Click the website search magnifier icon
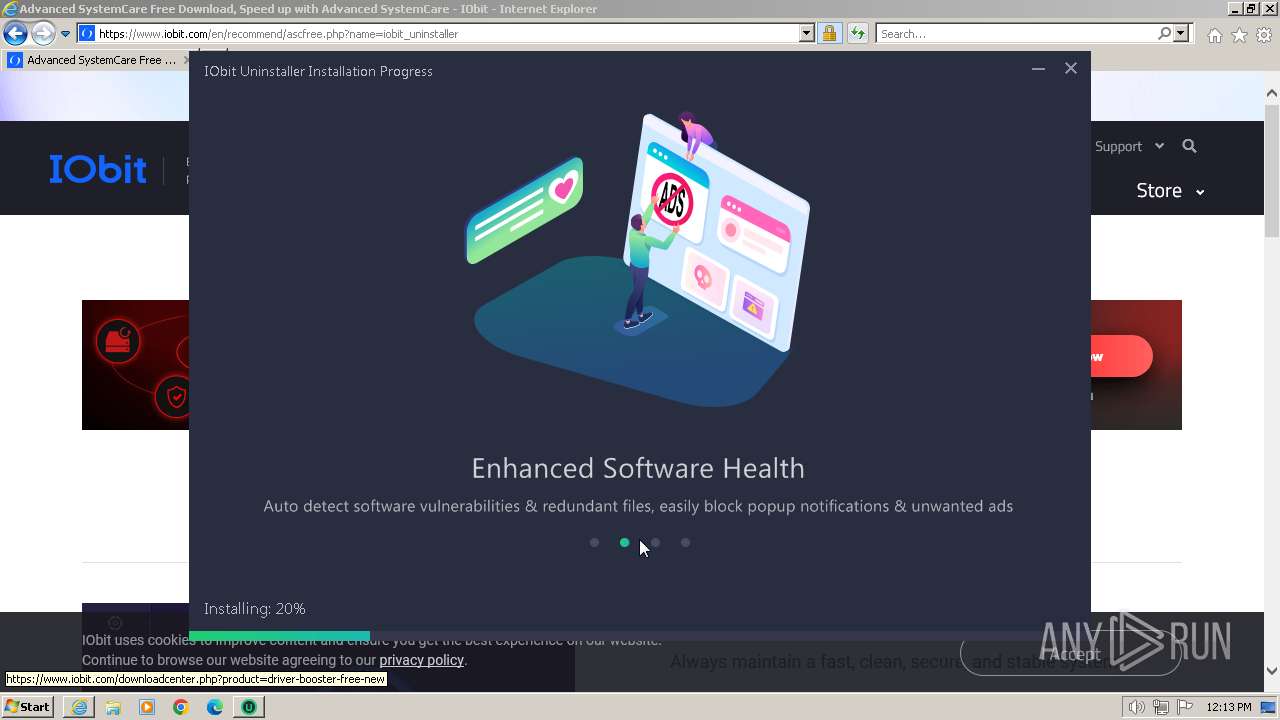The height and width of the screenshot is (720, 1280). tap(1189, 146)
